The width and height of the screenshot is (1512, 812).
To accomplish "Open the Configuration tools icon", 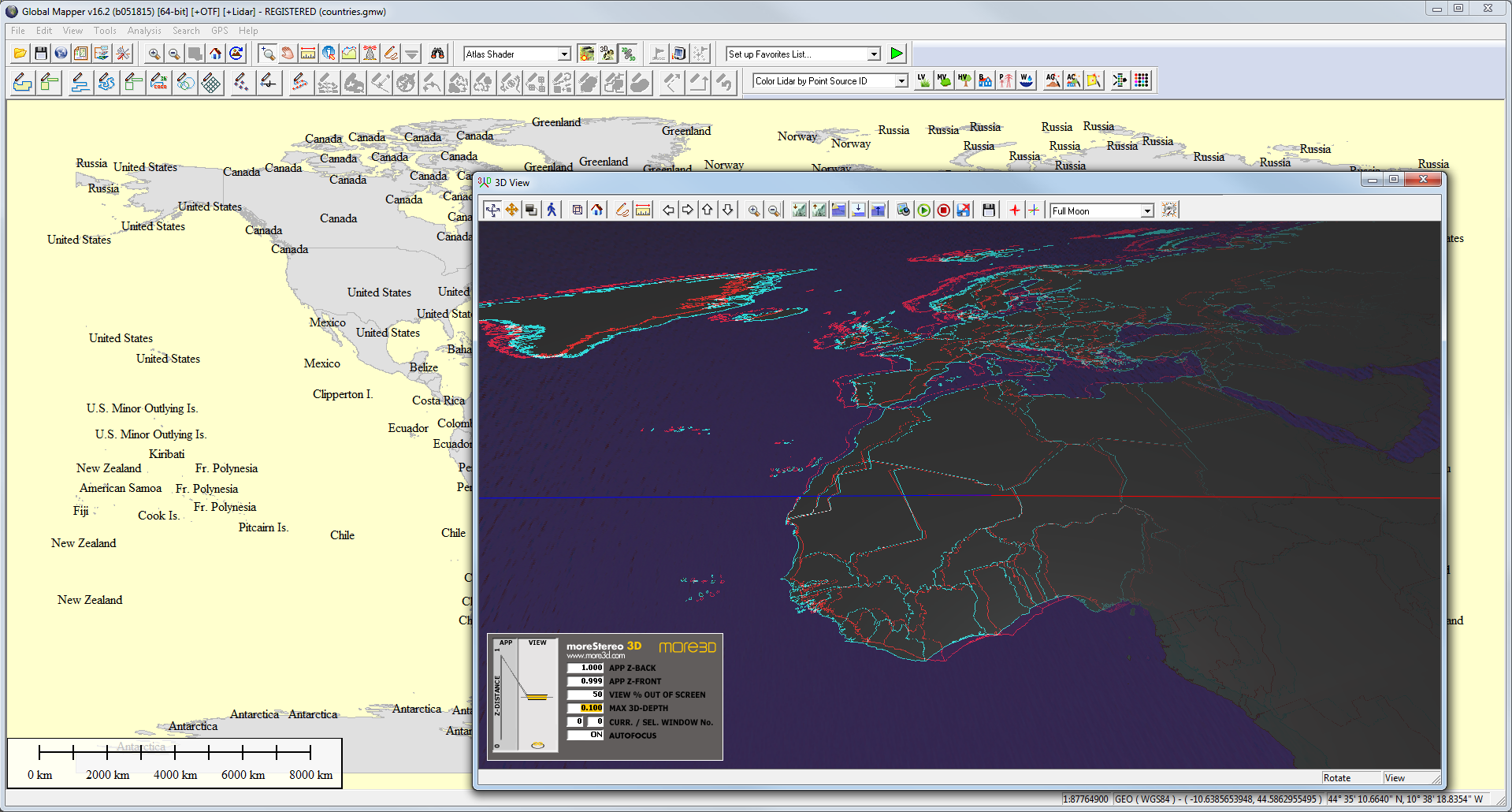I will click(x=123, y=54).
